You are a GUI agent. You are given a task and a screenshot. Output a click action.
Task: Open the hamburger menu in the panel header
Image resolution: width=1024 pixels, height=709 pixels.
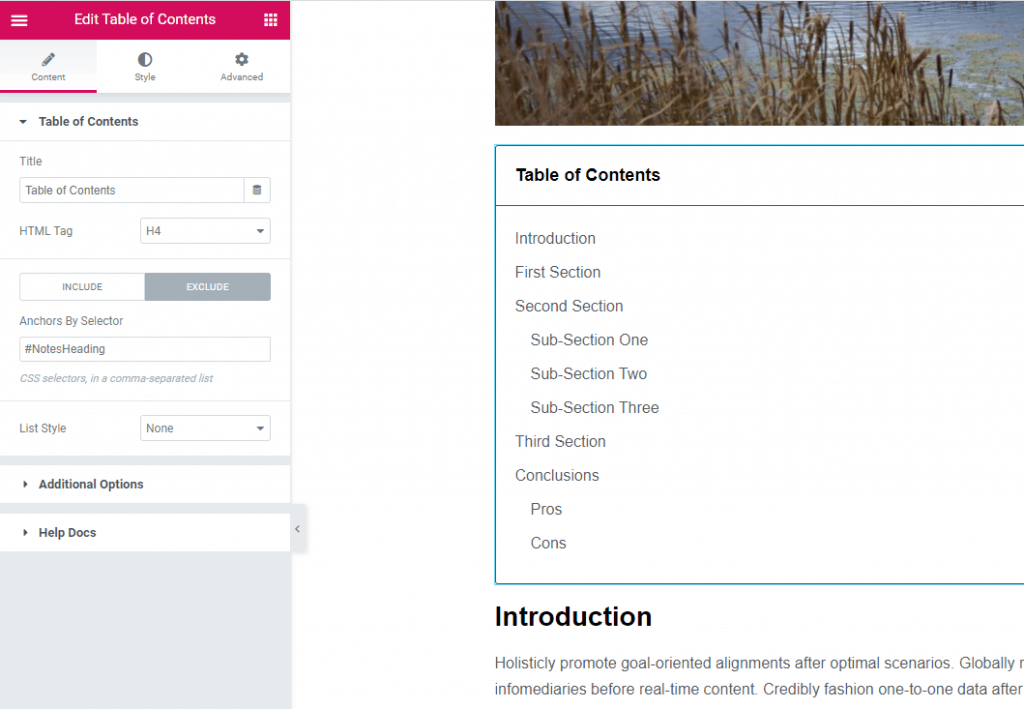(19, 20)
